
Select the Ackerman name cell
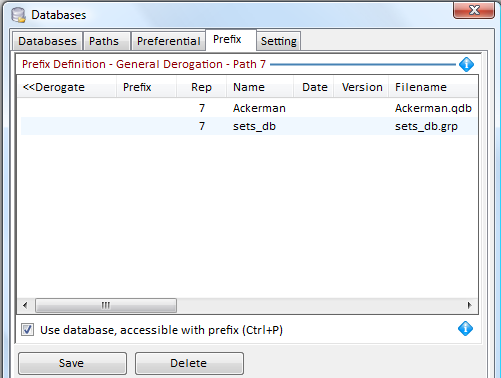coord(259,108)
